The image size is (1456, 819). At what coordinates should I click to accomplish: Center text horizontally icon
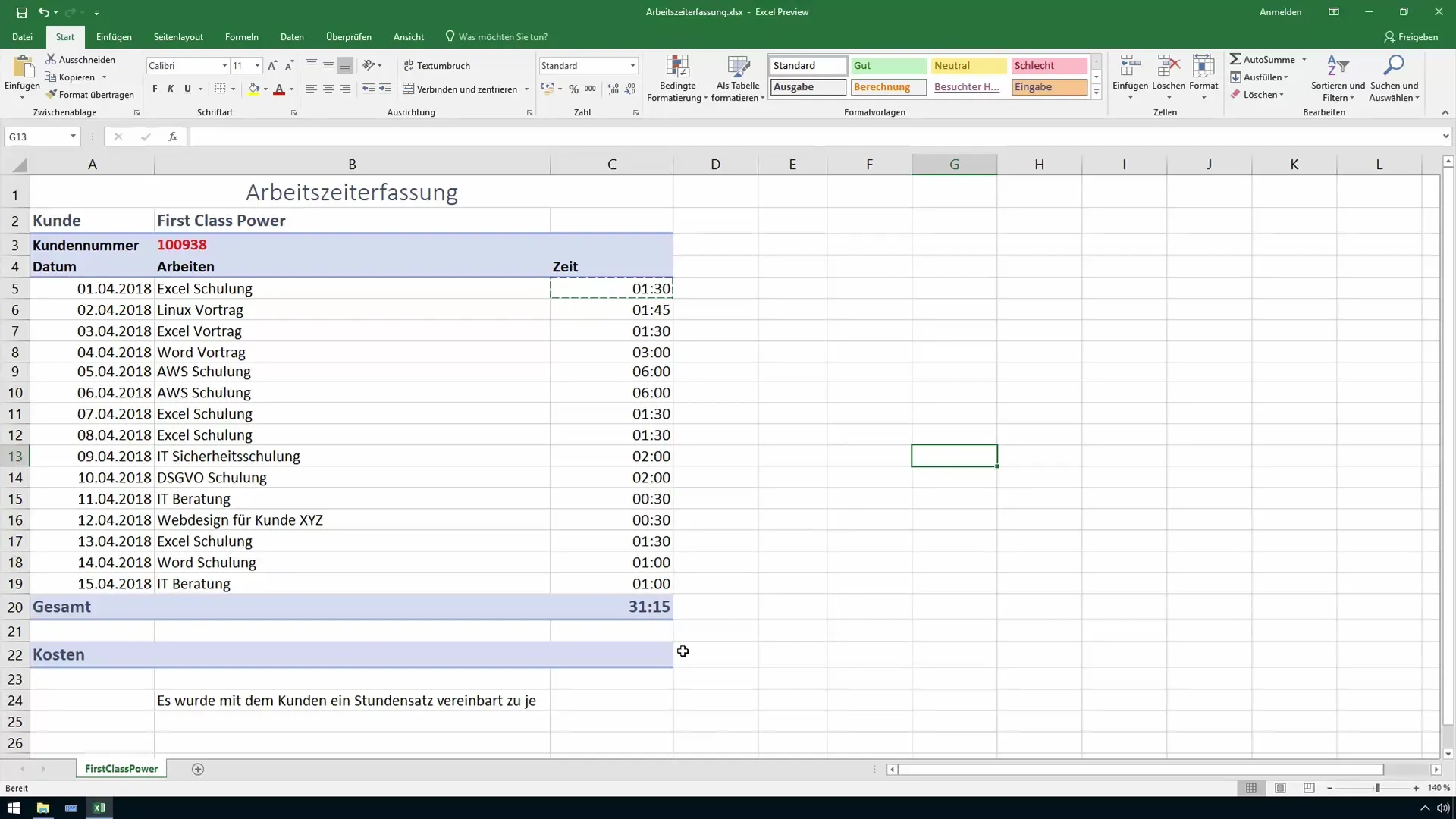tap(328, 89)
